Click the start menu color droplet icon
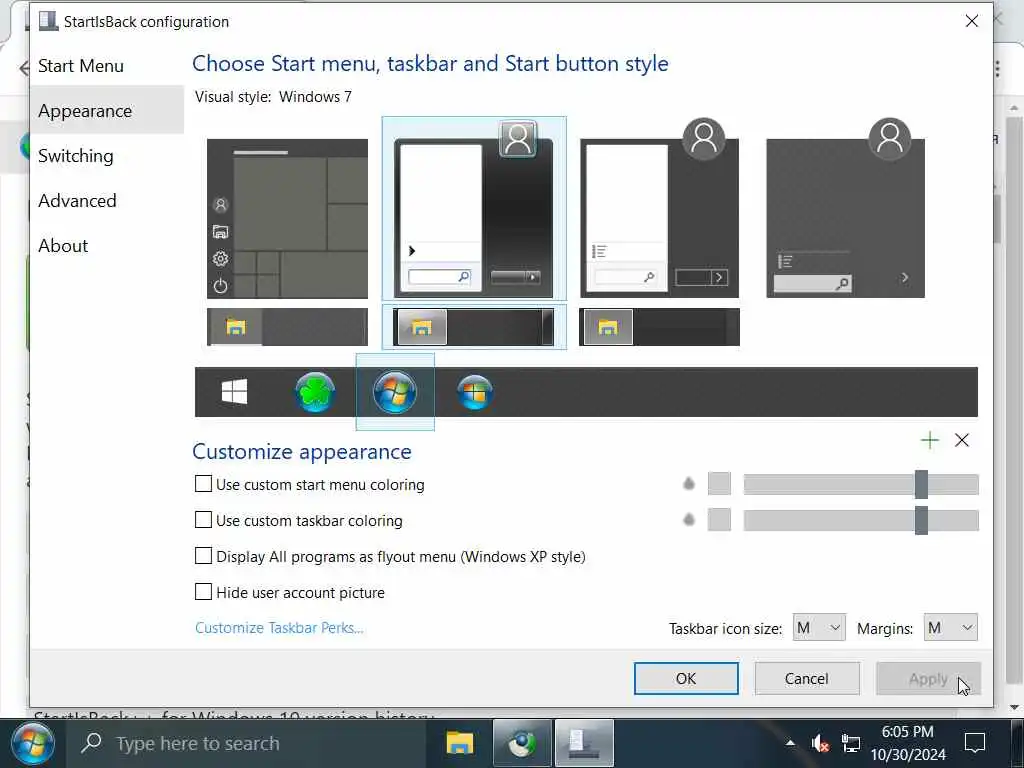This screenshot has height=768, width=1024. tap(689, 484)
